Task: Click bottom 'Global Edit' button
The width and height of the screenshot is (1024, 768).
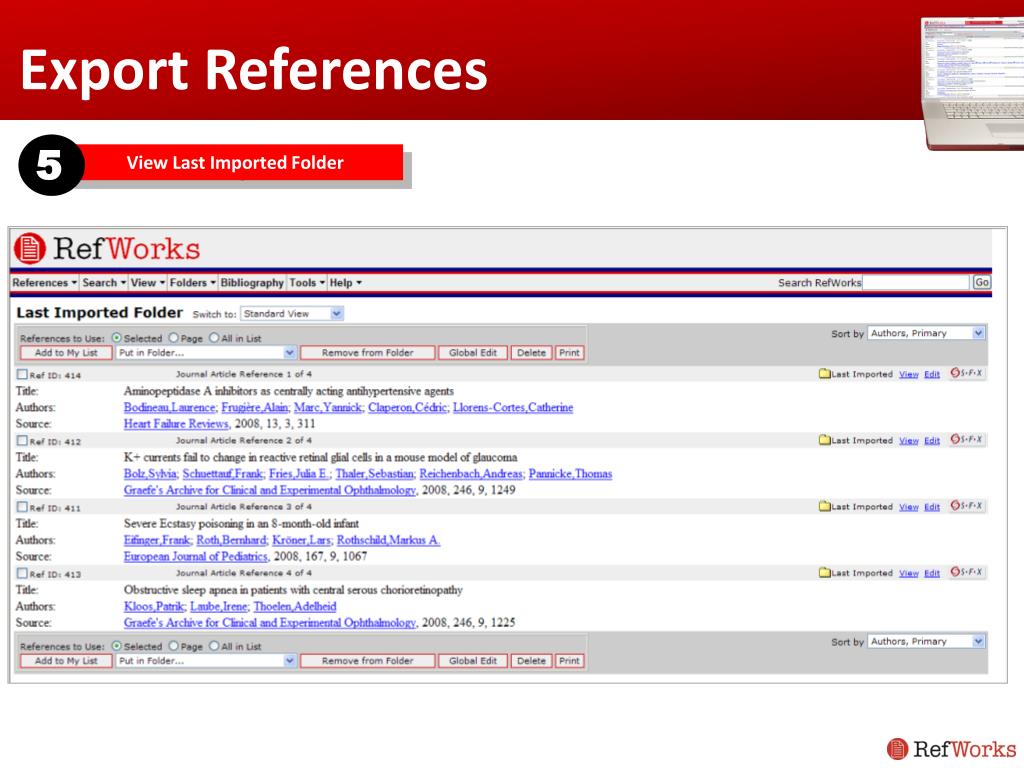Action: point(473,661)
